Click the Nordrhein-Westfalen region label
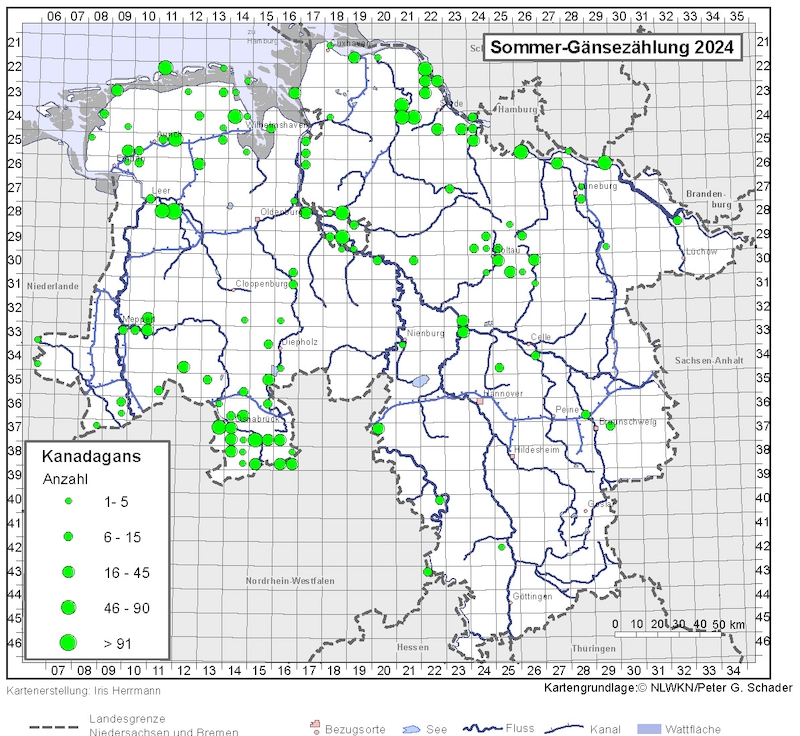Viewport: 800px width, 736px height. click(290, 580)
